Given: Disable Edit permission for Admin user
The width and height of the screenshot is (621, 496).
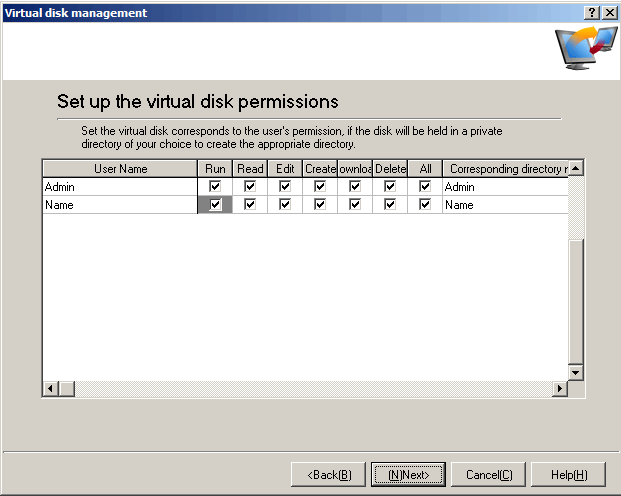Looking at the screenshot, I should coord(285,187).
